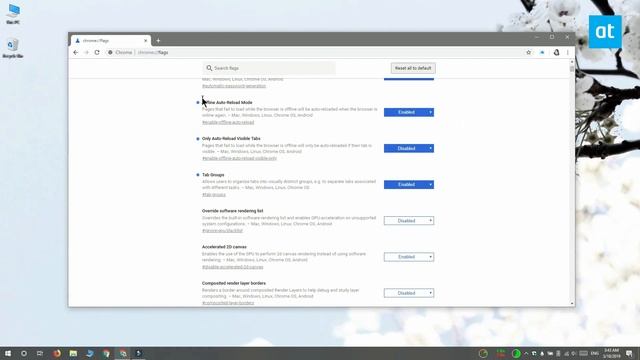Open the Chrome icon on the taskbar
The width and height of the screenshot is (640, 360).
point(106,353)
